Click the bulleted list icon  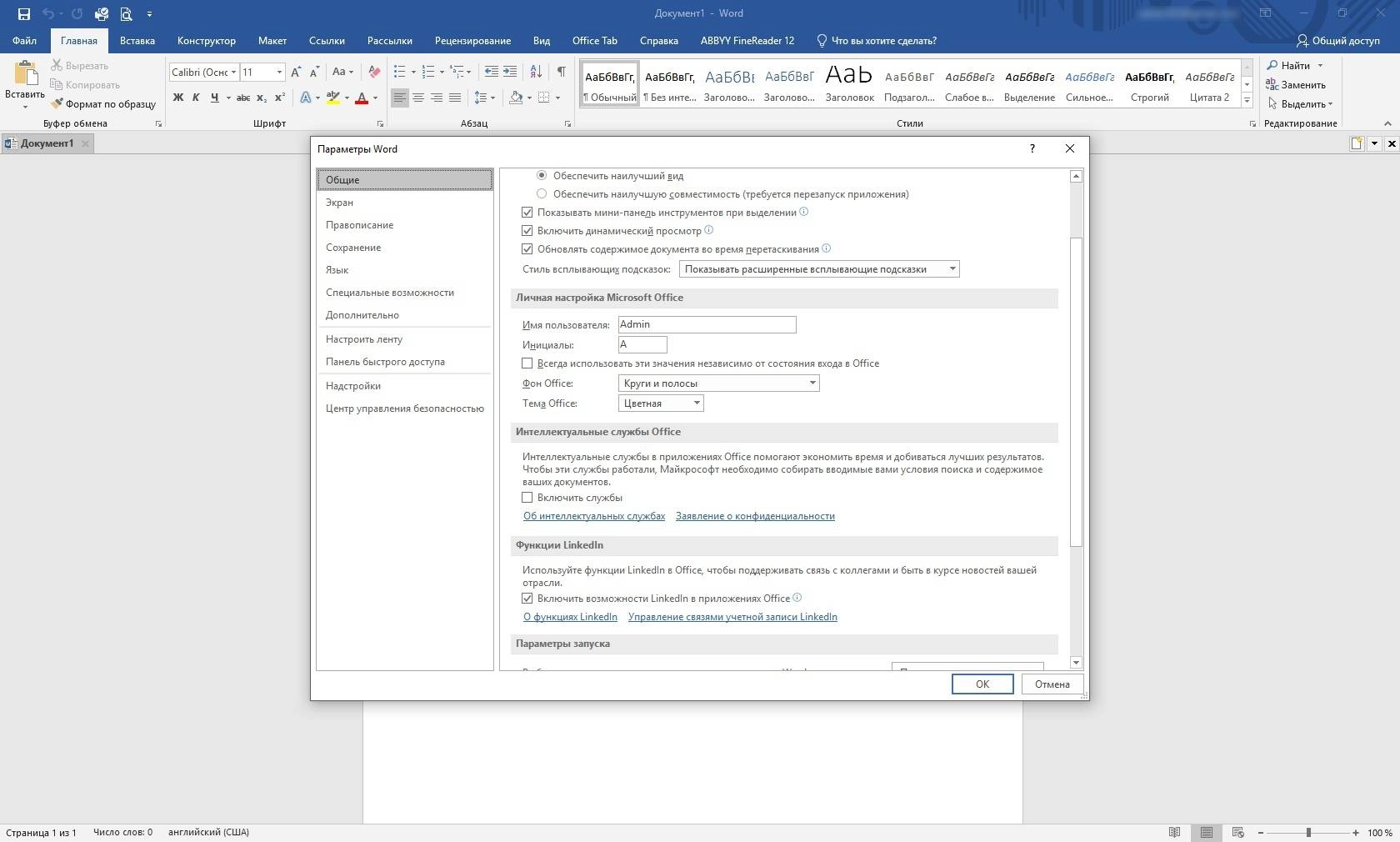[400, 73]
